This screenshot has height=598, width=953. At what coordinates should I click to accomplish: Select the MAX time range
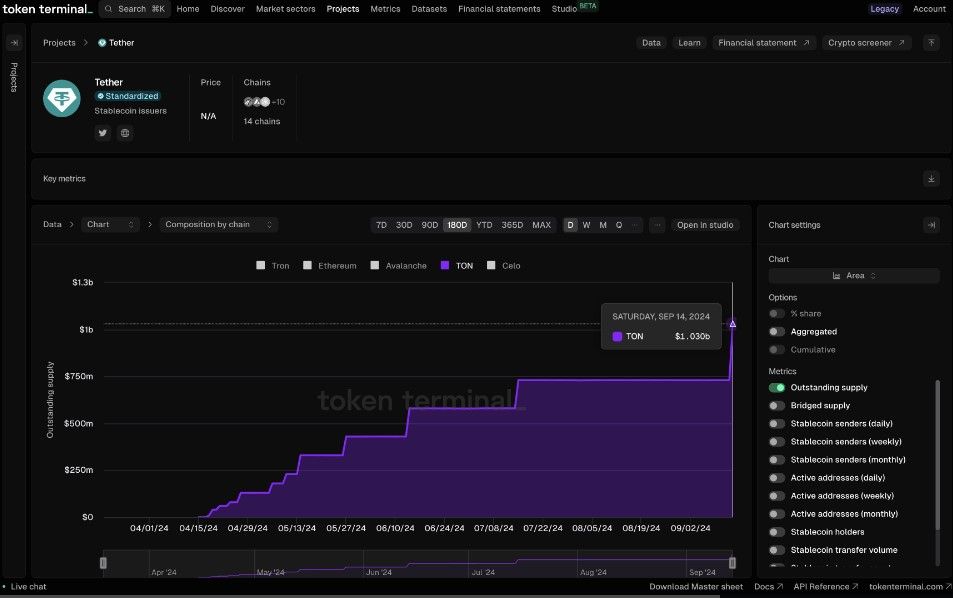542,225
